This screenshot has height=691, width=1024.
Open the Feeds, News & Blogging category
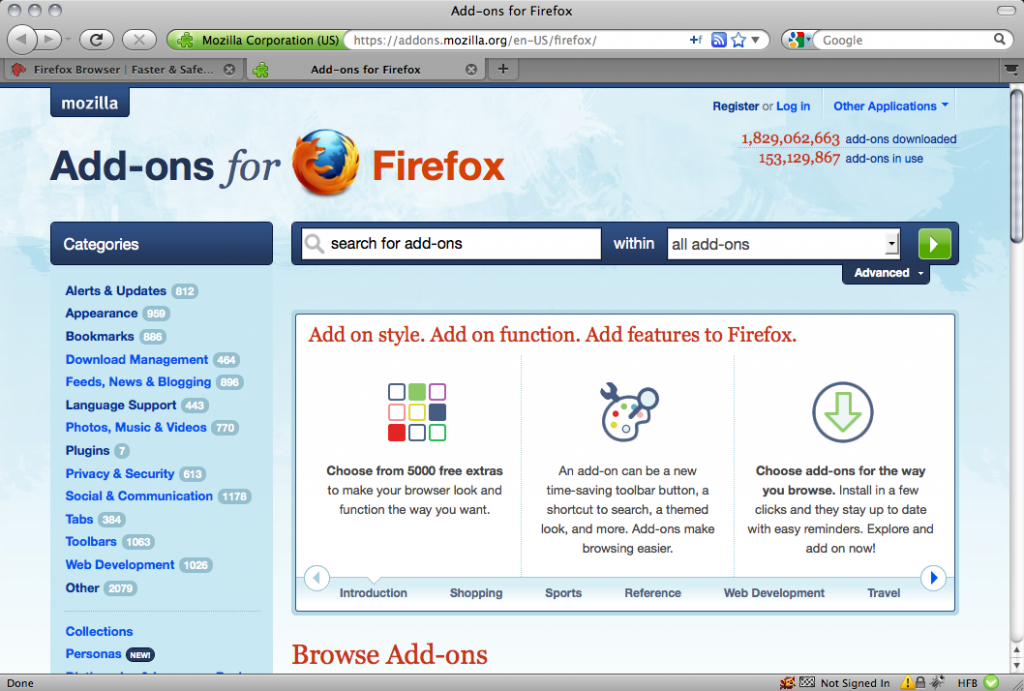(x=138, y=382)
